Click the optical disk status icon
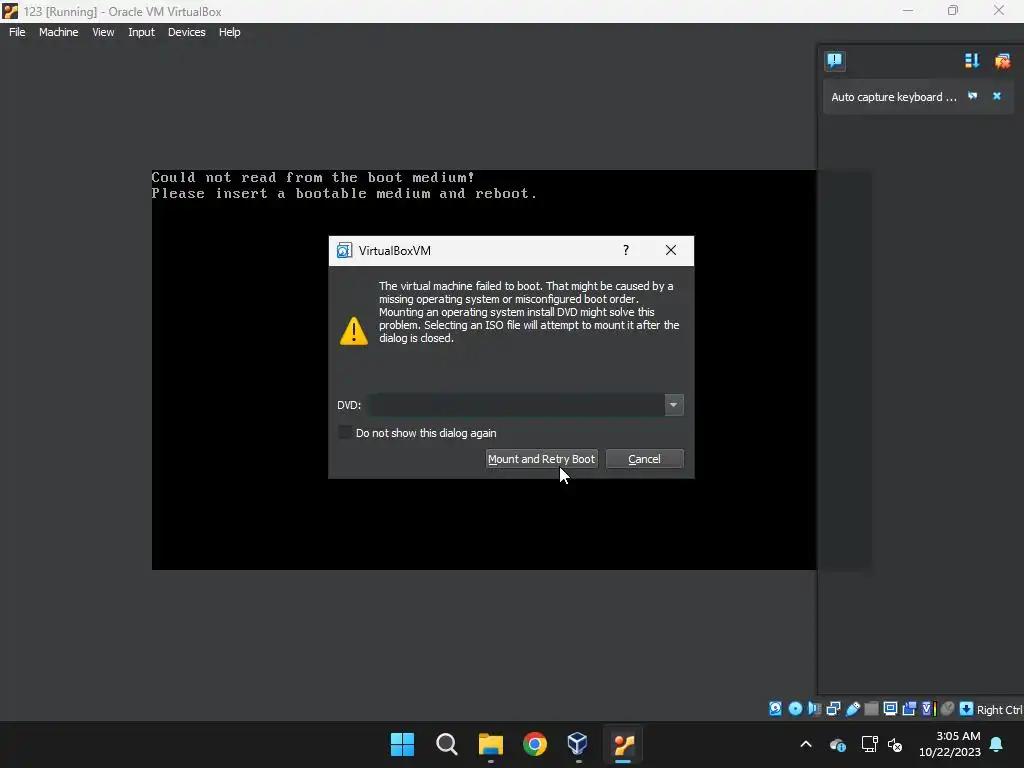1024x768 pixels. click(x=795, y=709)
